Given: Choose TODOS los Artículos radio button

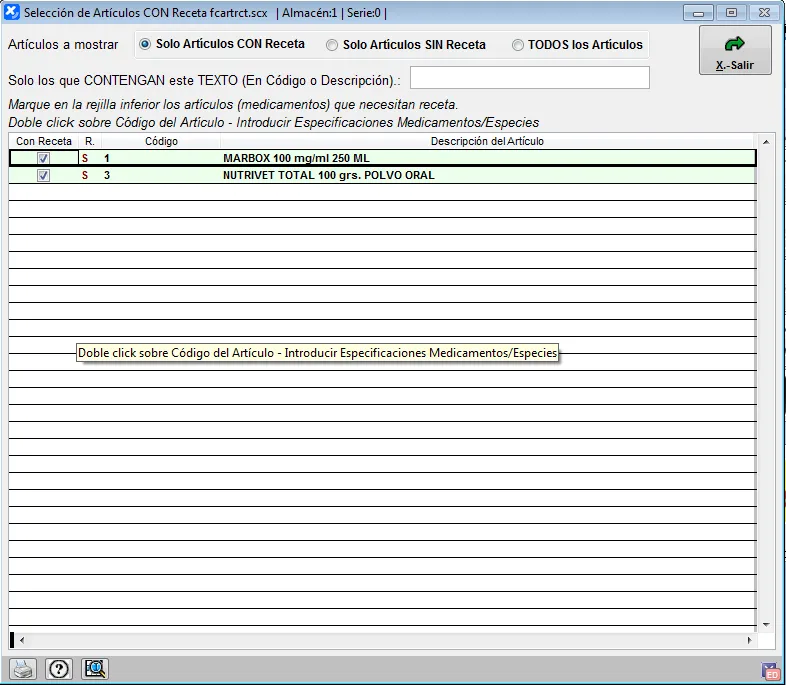Looking at the screenshot, I should pyautogui.click(x=518, y=45).
